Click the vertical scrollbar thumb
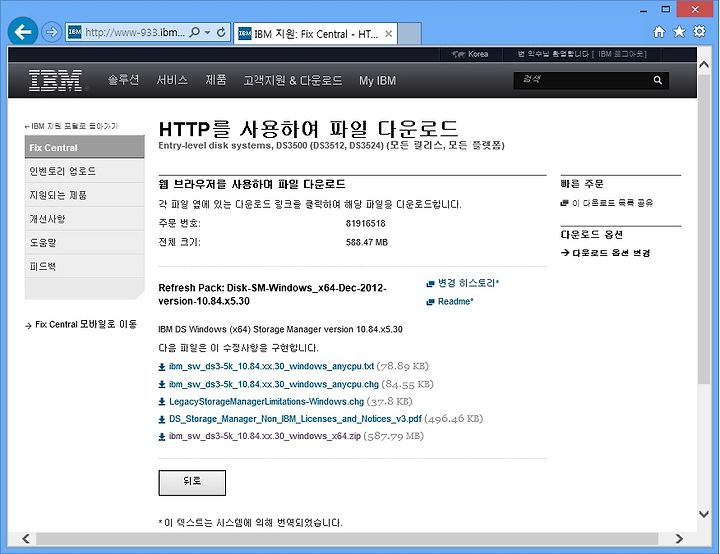 pos(703,228)
